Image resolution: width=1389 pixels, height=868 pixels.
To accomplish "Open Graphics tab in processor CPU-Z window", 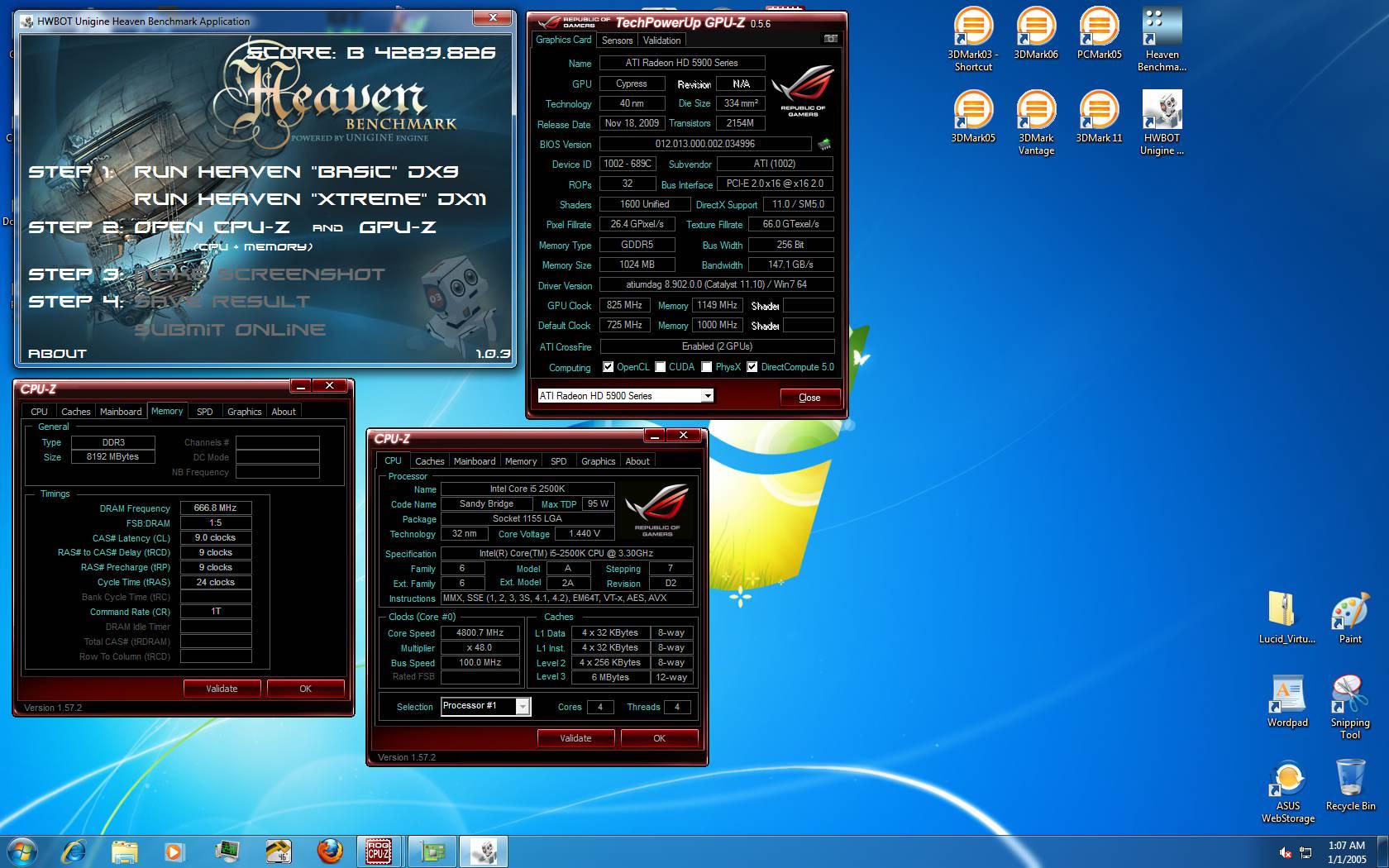I will click(x=599, y=461).
